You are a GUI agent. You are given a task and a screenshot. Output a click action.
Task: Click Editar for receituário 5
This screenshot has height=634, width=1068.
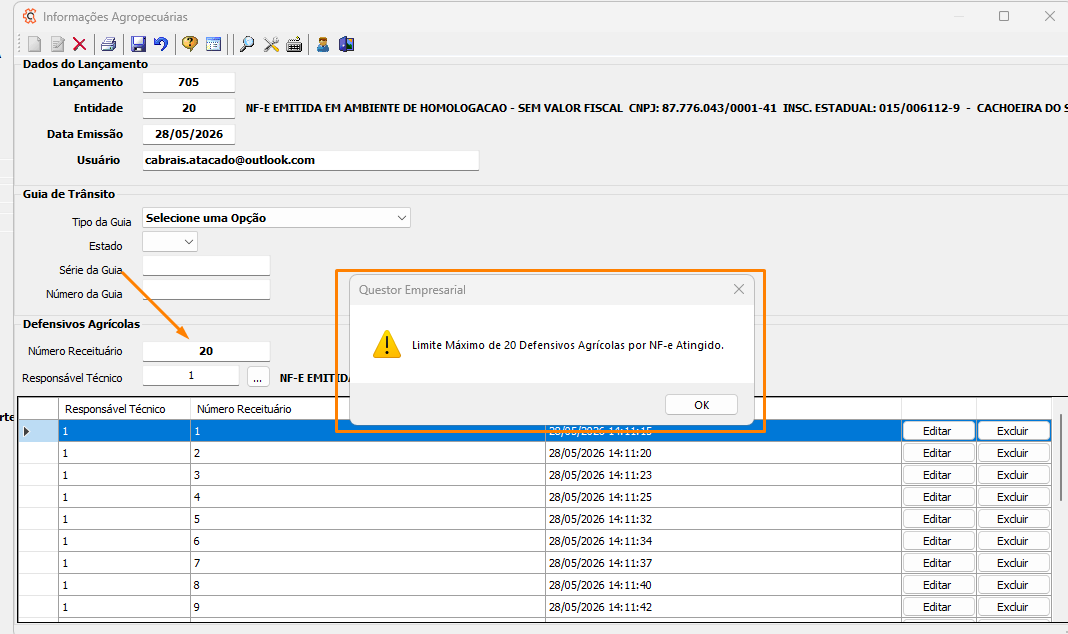938,519
